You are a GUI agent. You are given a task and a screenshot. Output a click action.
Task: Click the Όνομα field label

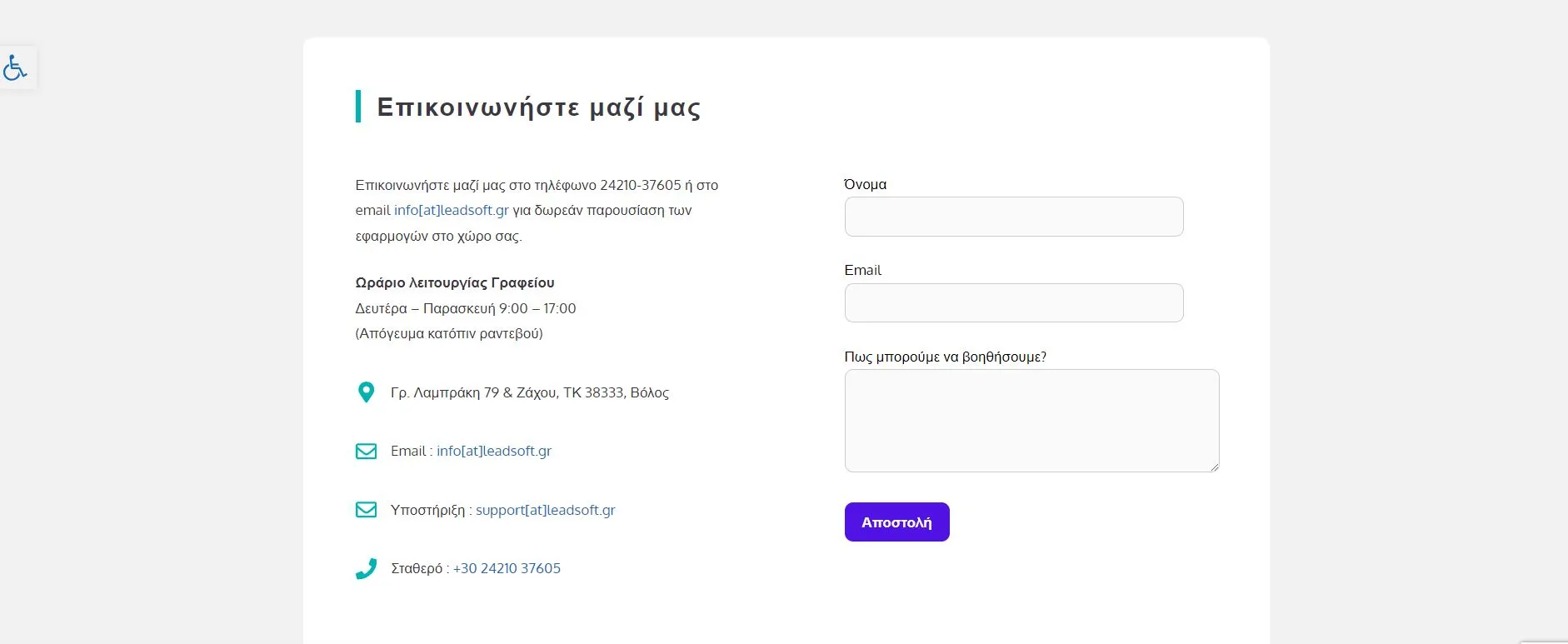point(865,184)
